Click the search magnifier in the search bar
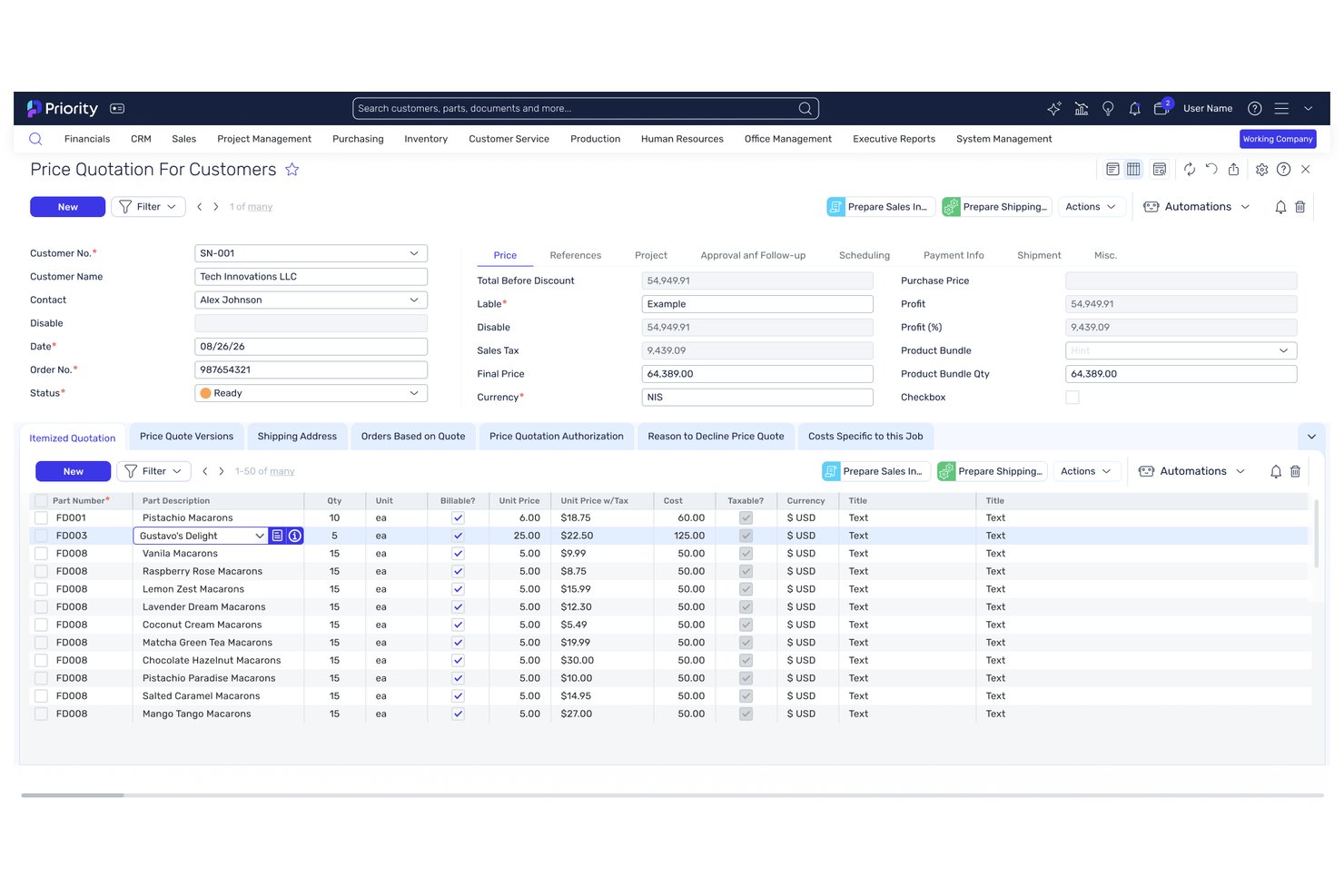 (x=805, y=108)
